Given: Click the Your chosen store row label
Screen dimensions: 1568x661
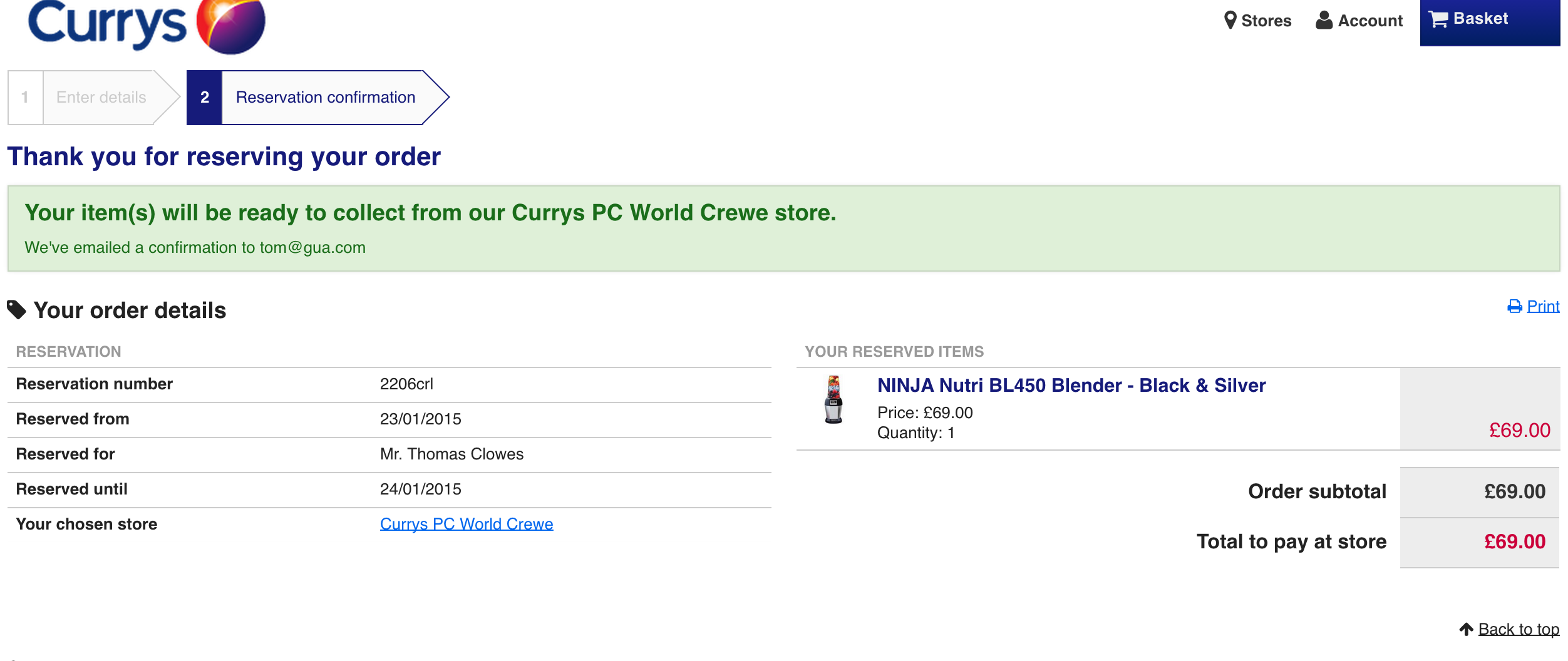Looking at the screenshot, I should [x=86, y=524].
